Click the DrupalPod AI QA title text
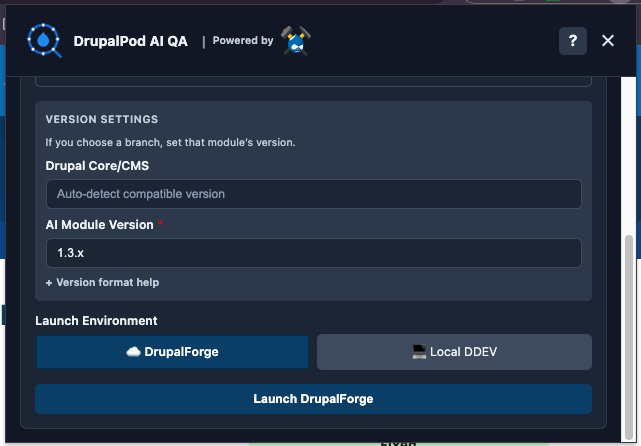641x446 pixels. 130,41
